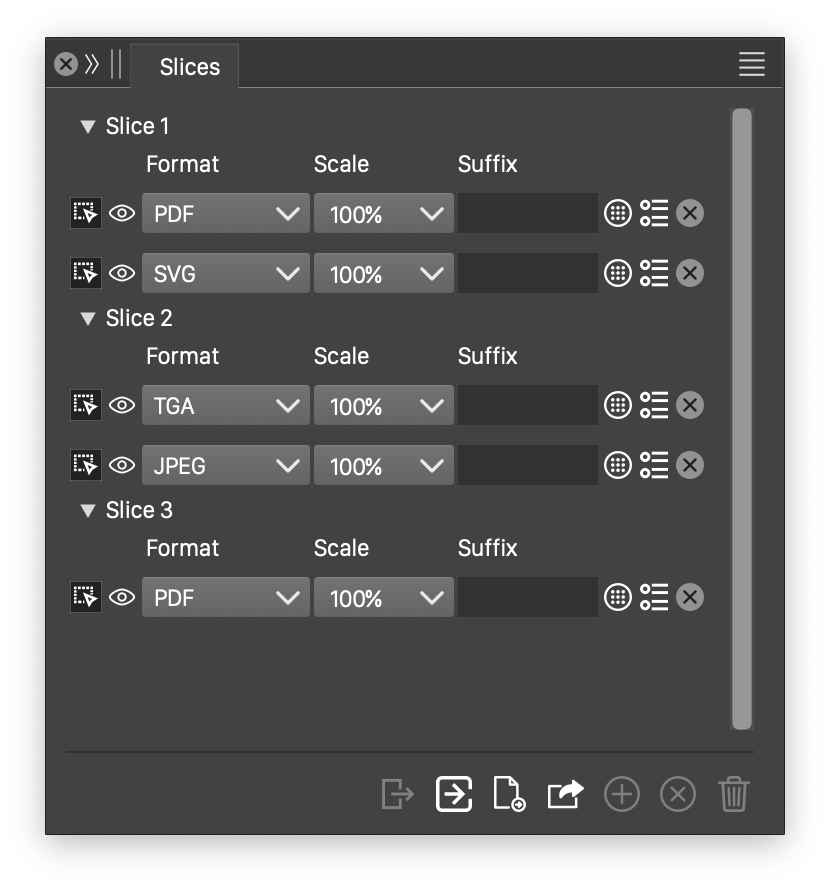Toggle visibility eye for Slice 3 PDF row

(x=122, y=597)
